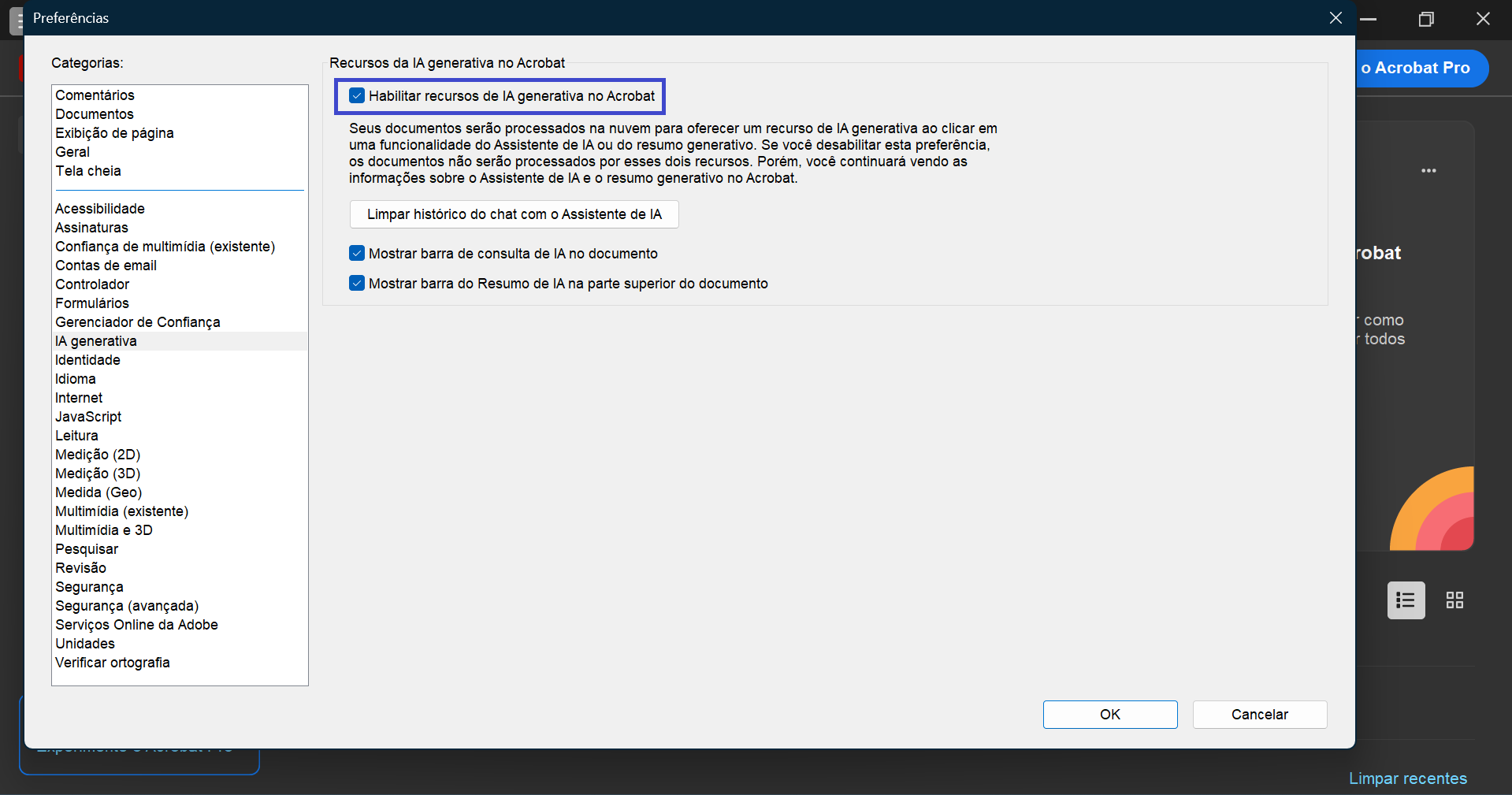Open the Multimídia (existente) category
This screenshot has width=1512, height=795.
coord(180,511)
